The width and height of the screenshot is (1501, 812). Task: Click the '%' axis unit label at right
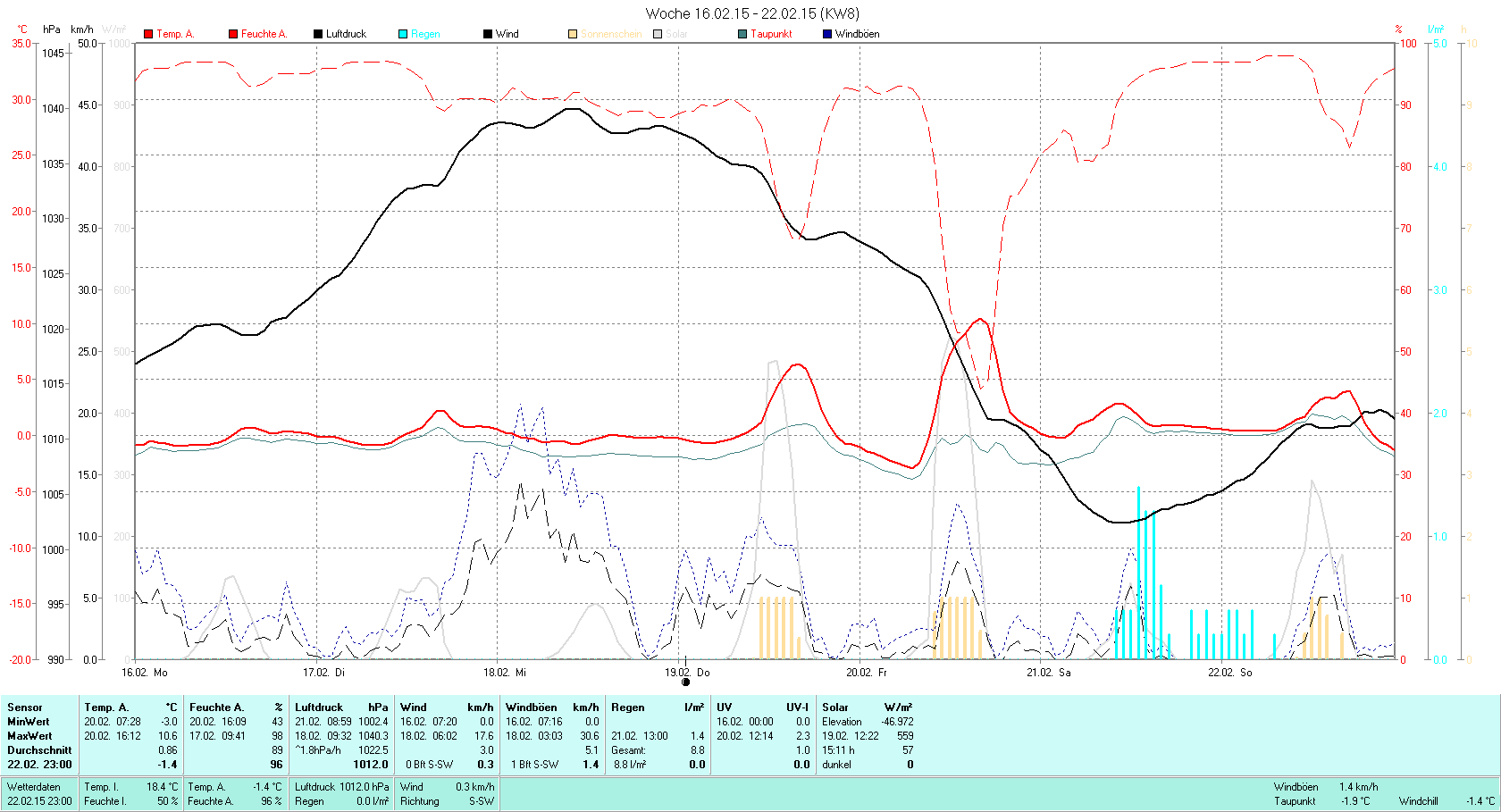click(1399, 29)
